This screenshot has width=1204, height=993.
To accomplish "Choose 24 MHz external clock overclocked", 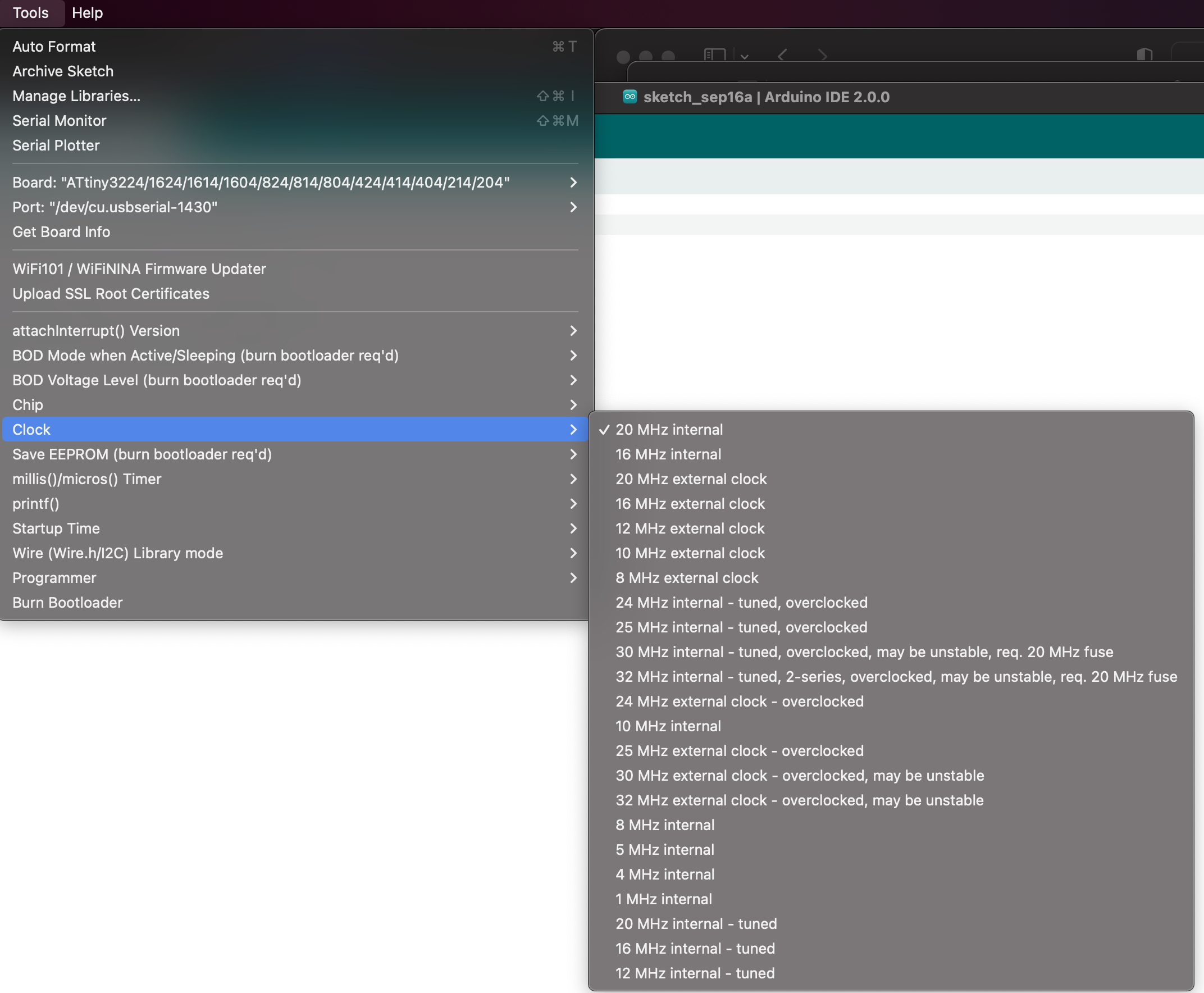I will click(x=891, y=701).
